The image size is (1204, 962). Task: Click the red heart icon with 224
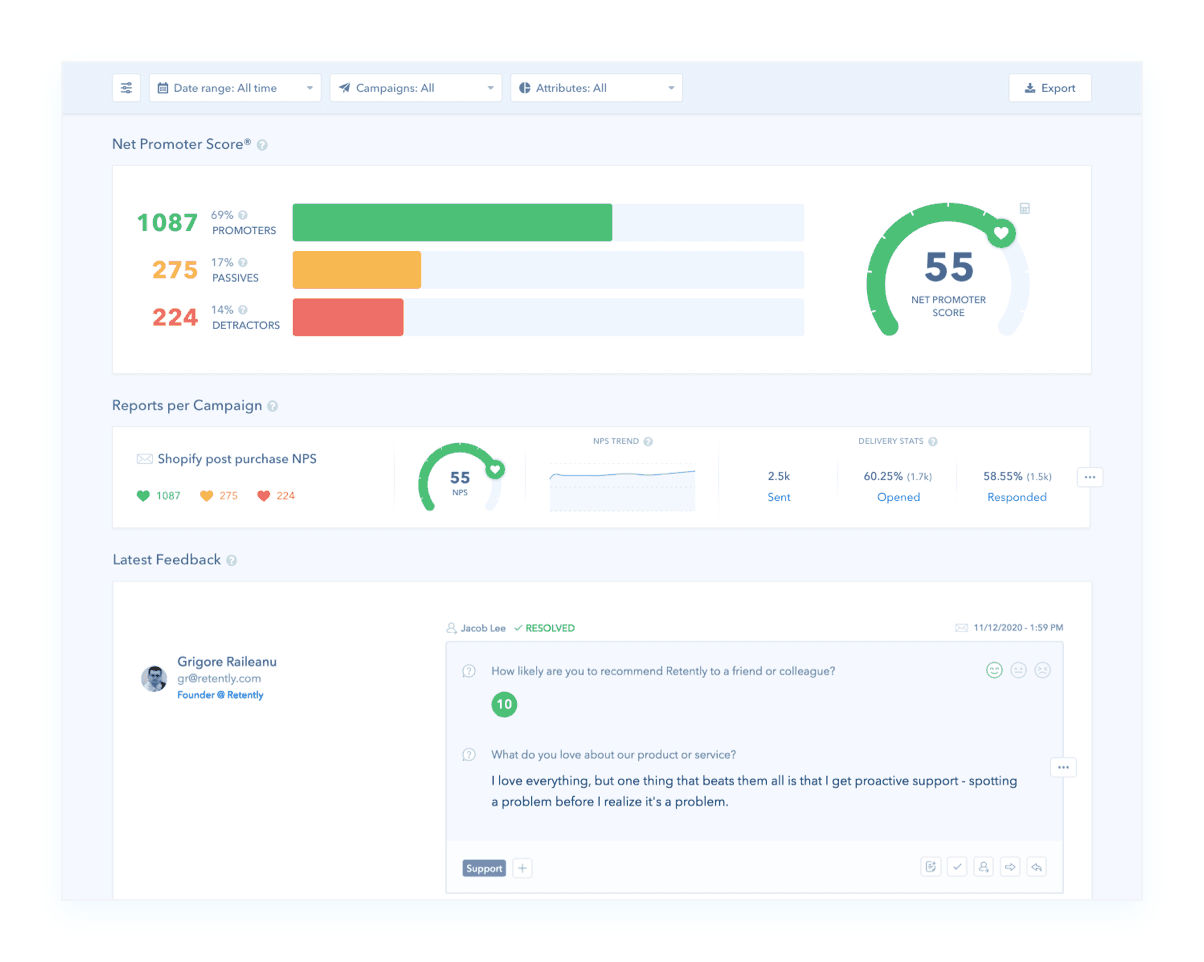(x=264, y=496)
